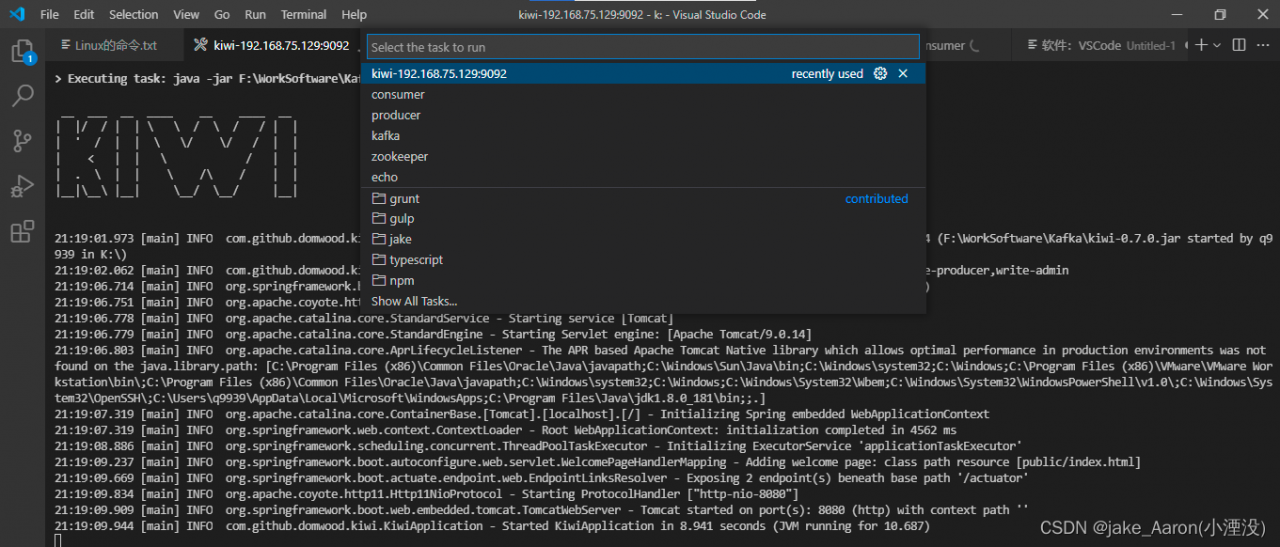Configure the kiwi task via gear icon
This screenshot has height=547, width=1280.
click(x=880, y=74)
